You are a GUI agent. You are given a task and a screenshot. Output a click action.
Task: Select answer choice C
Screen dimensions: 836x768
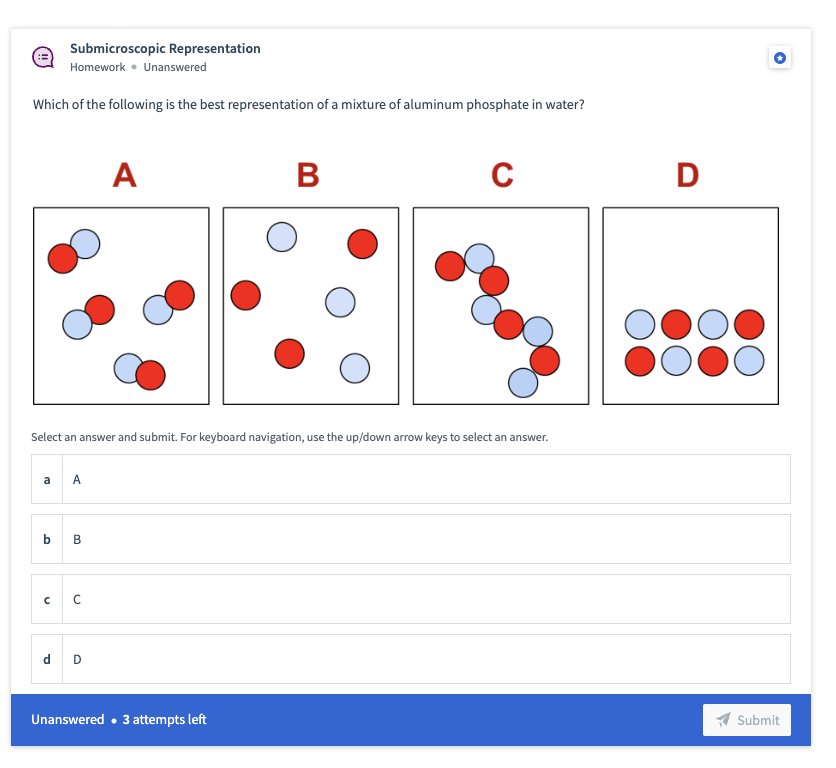tap(410, 599)
